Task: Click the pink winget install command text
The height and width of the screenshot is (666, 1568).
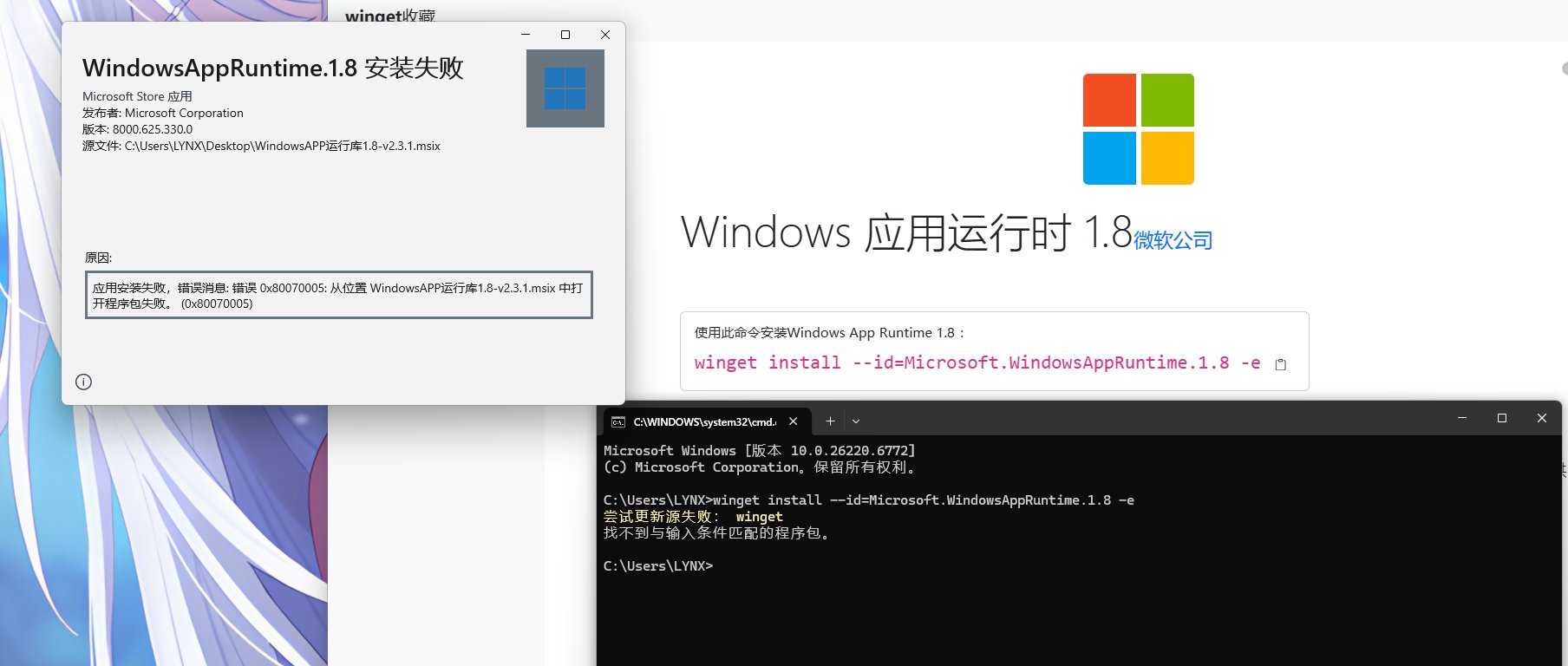Action: click(x=977, y=362)
